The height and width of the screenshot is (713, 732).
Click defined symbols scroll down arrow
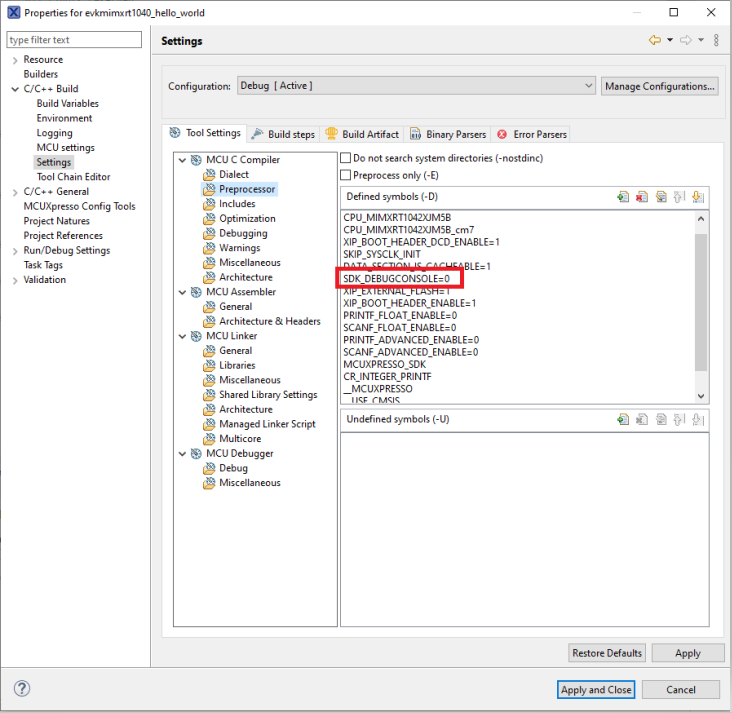pyautogui.click(x=701, y=396)
